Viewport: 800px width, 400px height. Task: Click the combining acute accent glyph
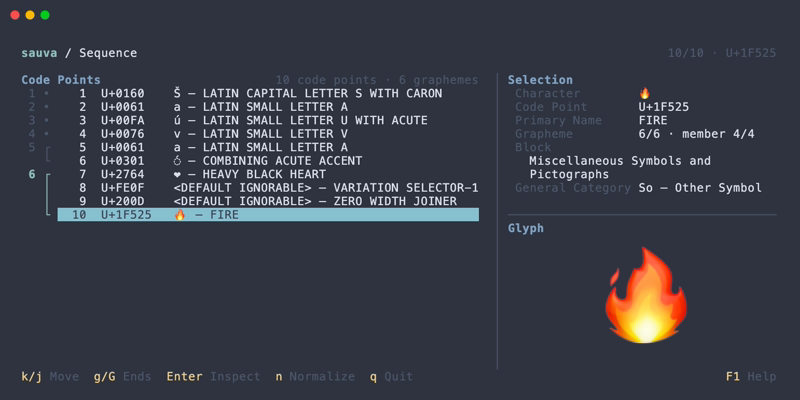click(177, 161)
